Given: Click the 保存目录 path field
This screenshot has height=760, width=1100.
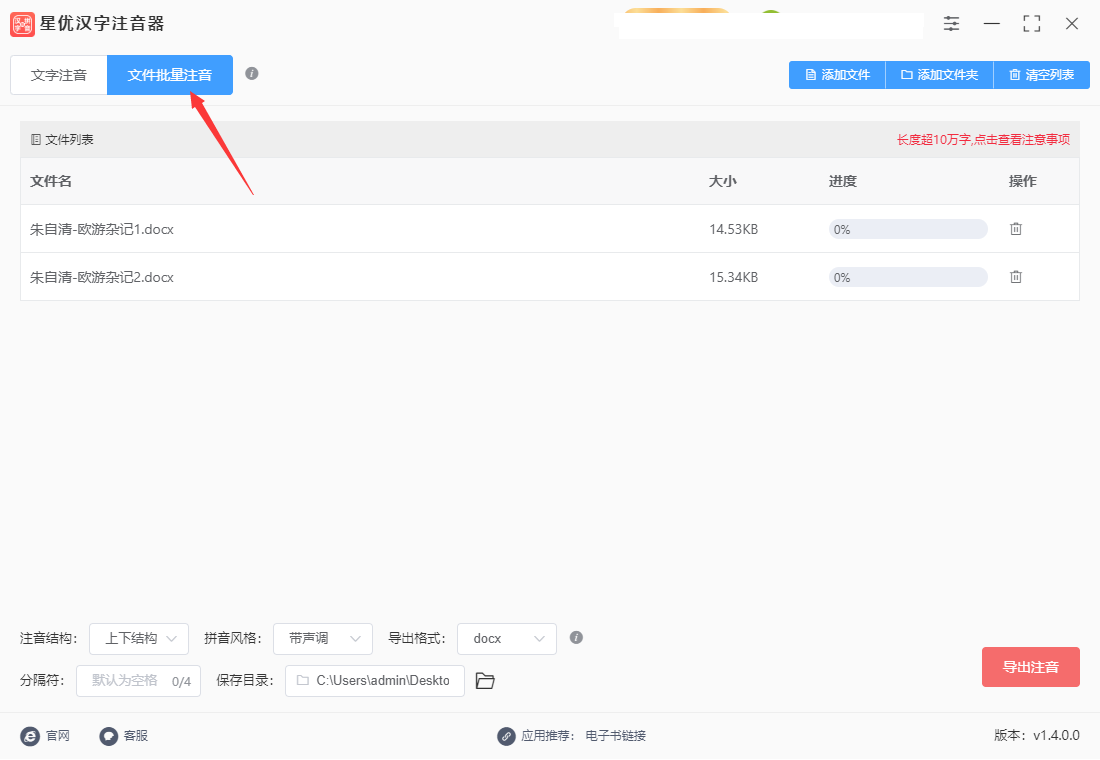Looking at the screenshot, I should (375, 681).
